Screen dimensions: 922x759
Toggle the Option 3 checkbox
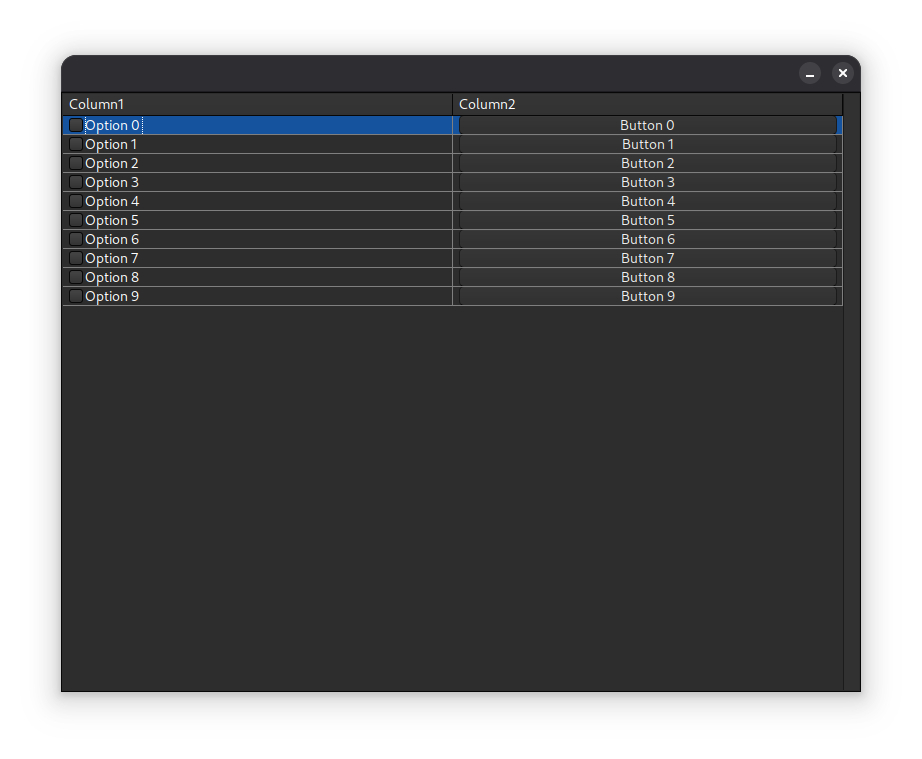[76, 182]
